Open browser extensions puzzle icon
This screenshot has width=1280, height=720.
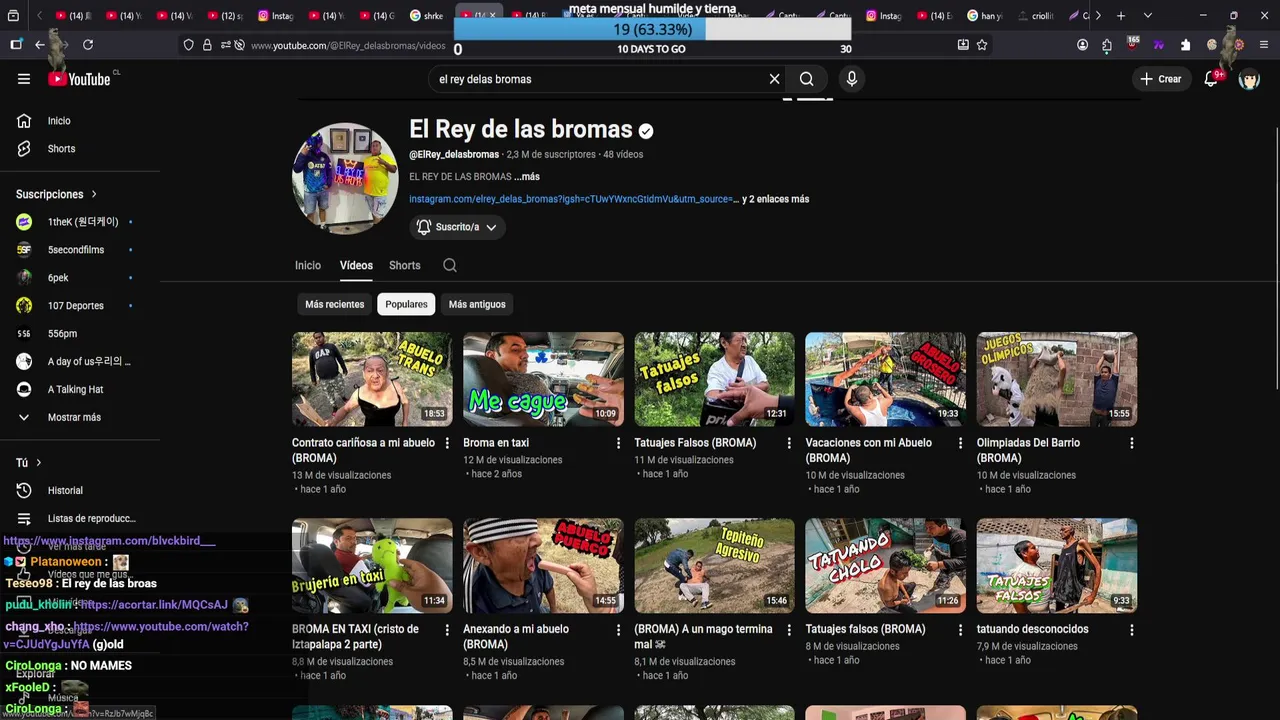pos(1185,45)
